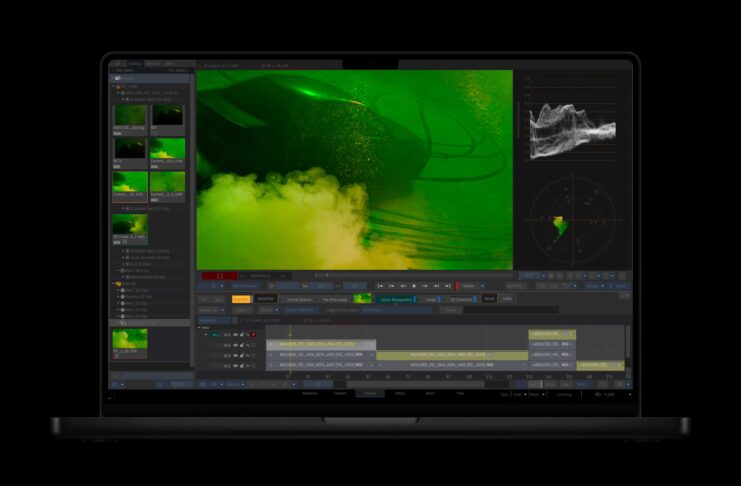Click the stop playback button

(413, 286)
